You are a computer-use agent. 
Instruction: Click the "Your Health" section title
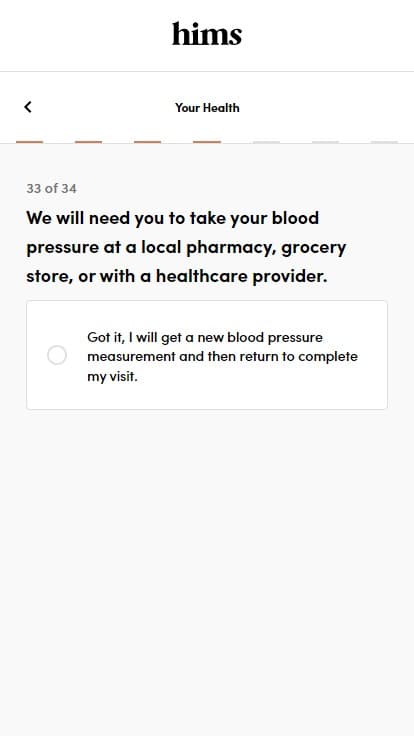coord(207,107)
